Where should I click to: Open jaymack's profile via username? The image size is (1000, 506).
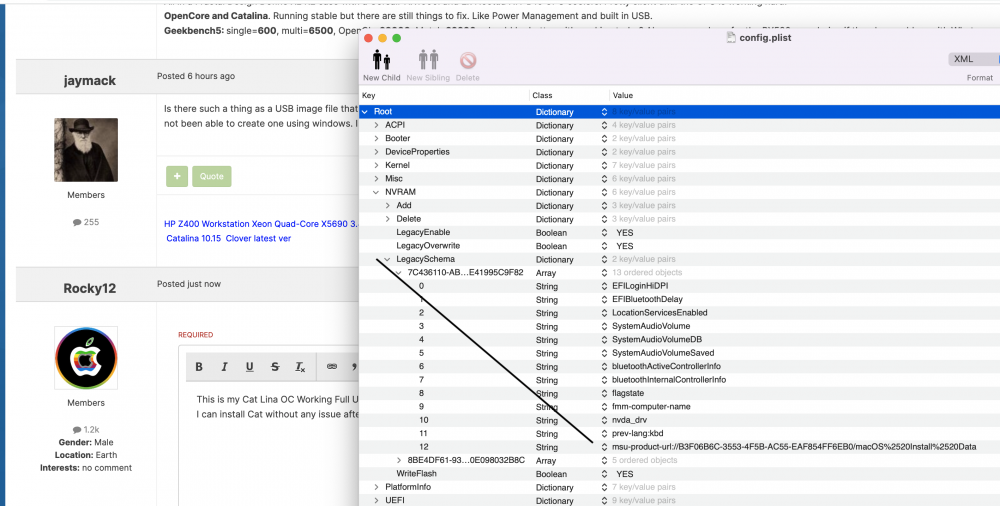pyautogui.click(x=90, y=80)
